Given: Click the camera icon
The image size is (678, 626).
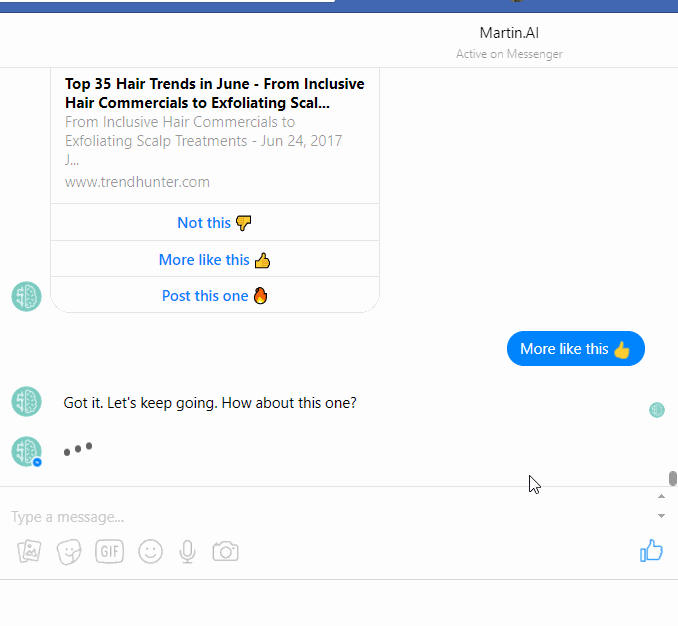Looking at the screenshot, I should pos(225,551).
